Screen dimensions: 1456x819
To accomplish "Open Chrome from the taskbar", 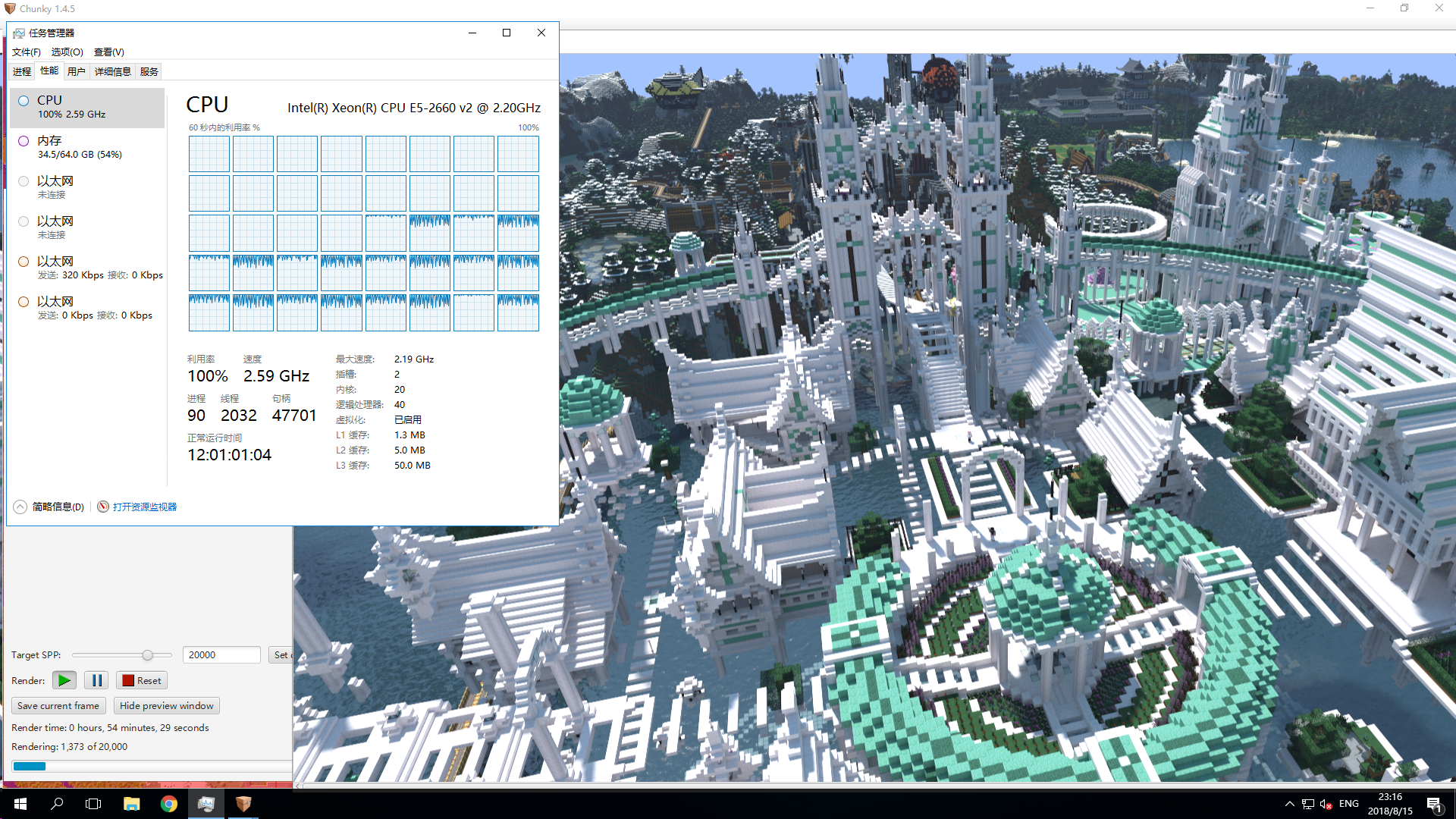I will [168, 804].
